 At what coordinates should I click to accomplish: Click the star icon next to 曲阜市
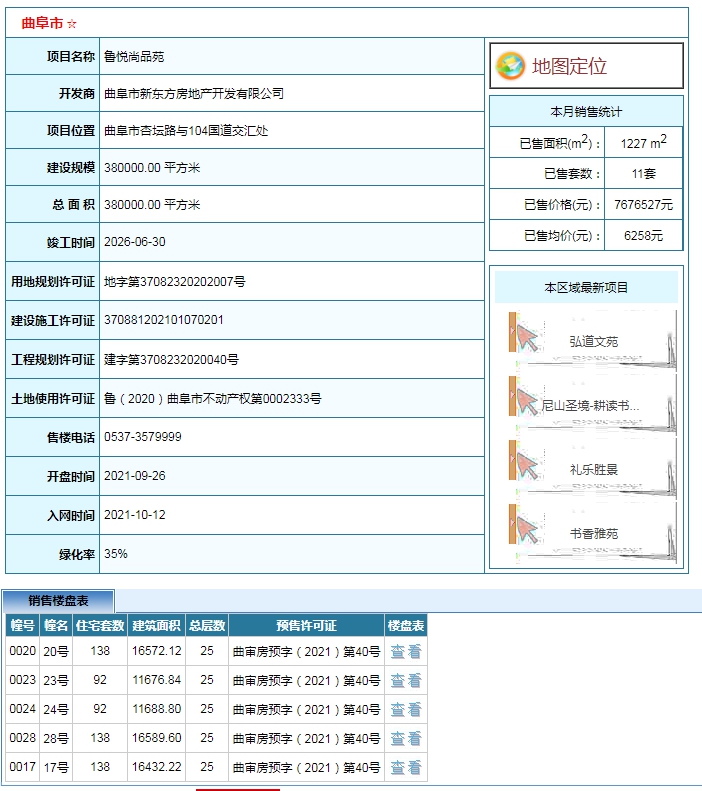(x=72, y=24)
